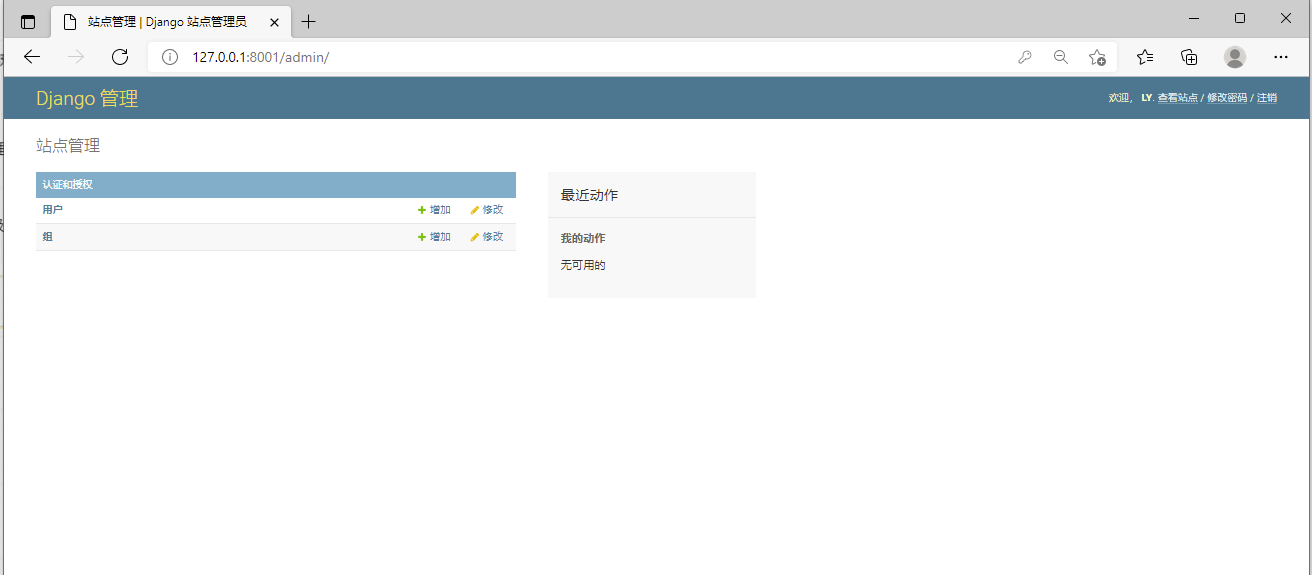This screenshot has height=575, width=1312.
Task: Click 修改密码 link in header
Action: pyautogui.click(x=1227, y=98)
